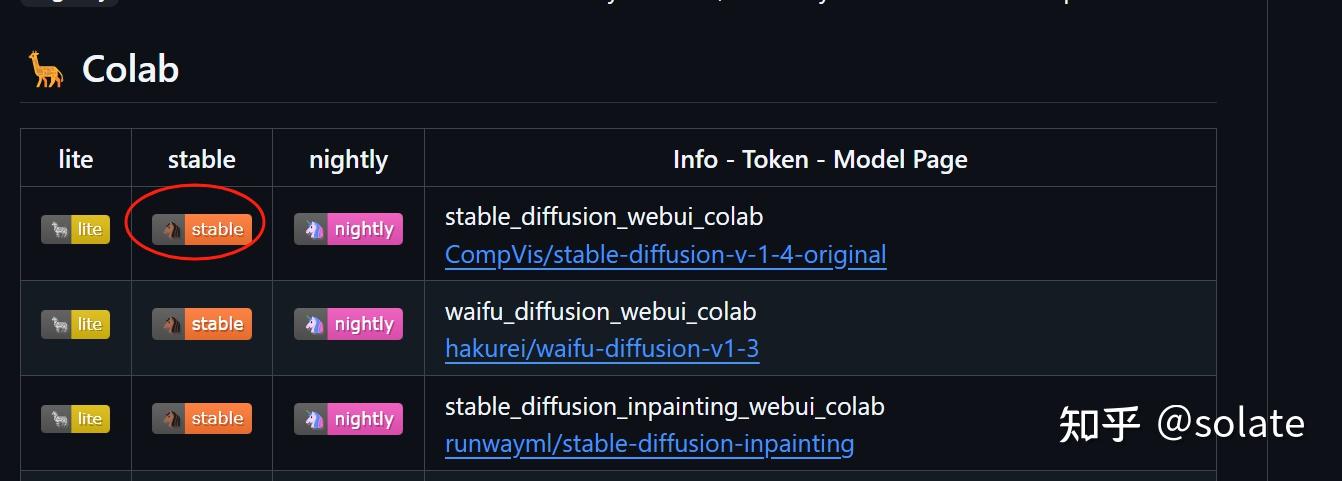Click the stable_diffusion_webui_colab text
The image size is (1342, 481).
click(603, 216)
